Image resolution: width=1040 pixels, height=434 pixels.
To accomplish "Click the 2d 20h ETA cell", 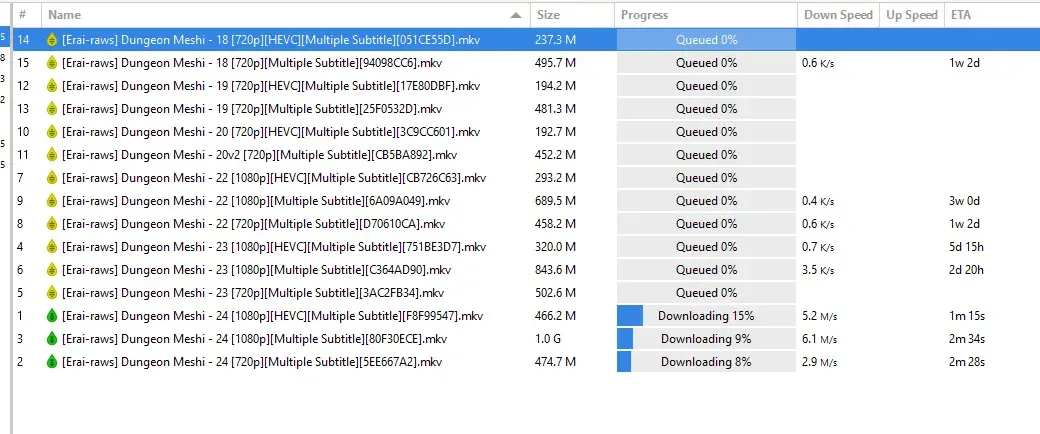I will point(966,270).
